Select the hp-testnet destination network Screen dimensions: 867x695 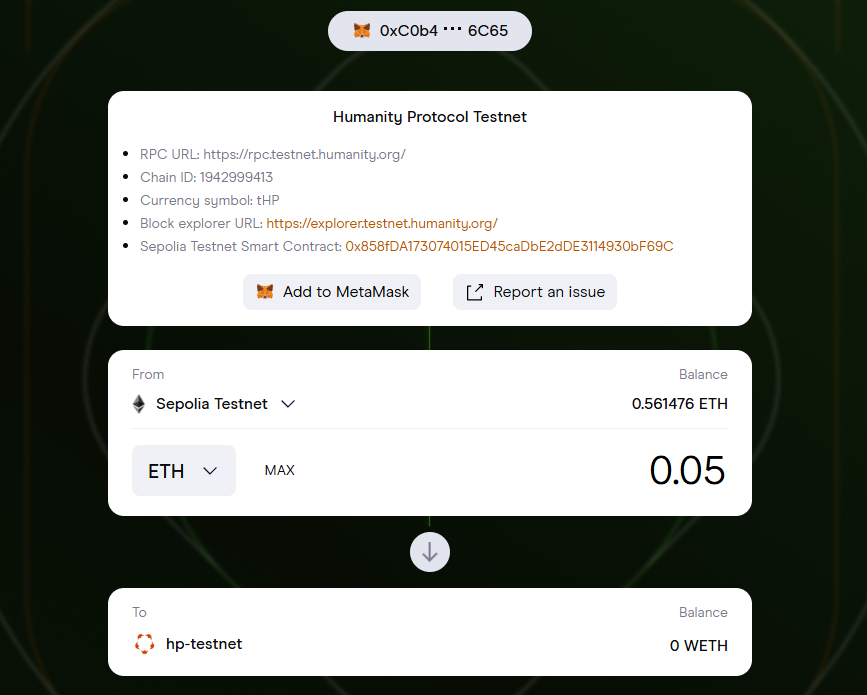[204, 644]
